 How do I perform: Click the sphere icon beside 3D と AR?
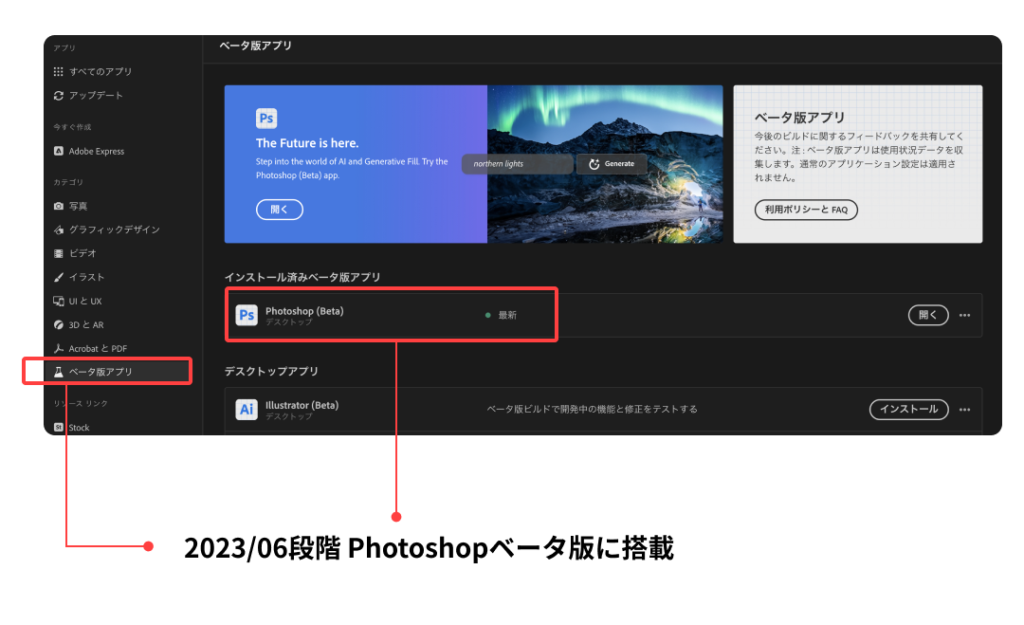point(59,325)
